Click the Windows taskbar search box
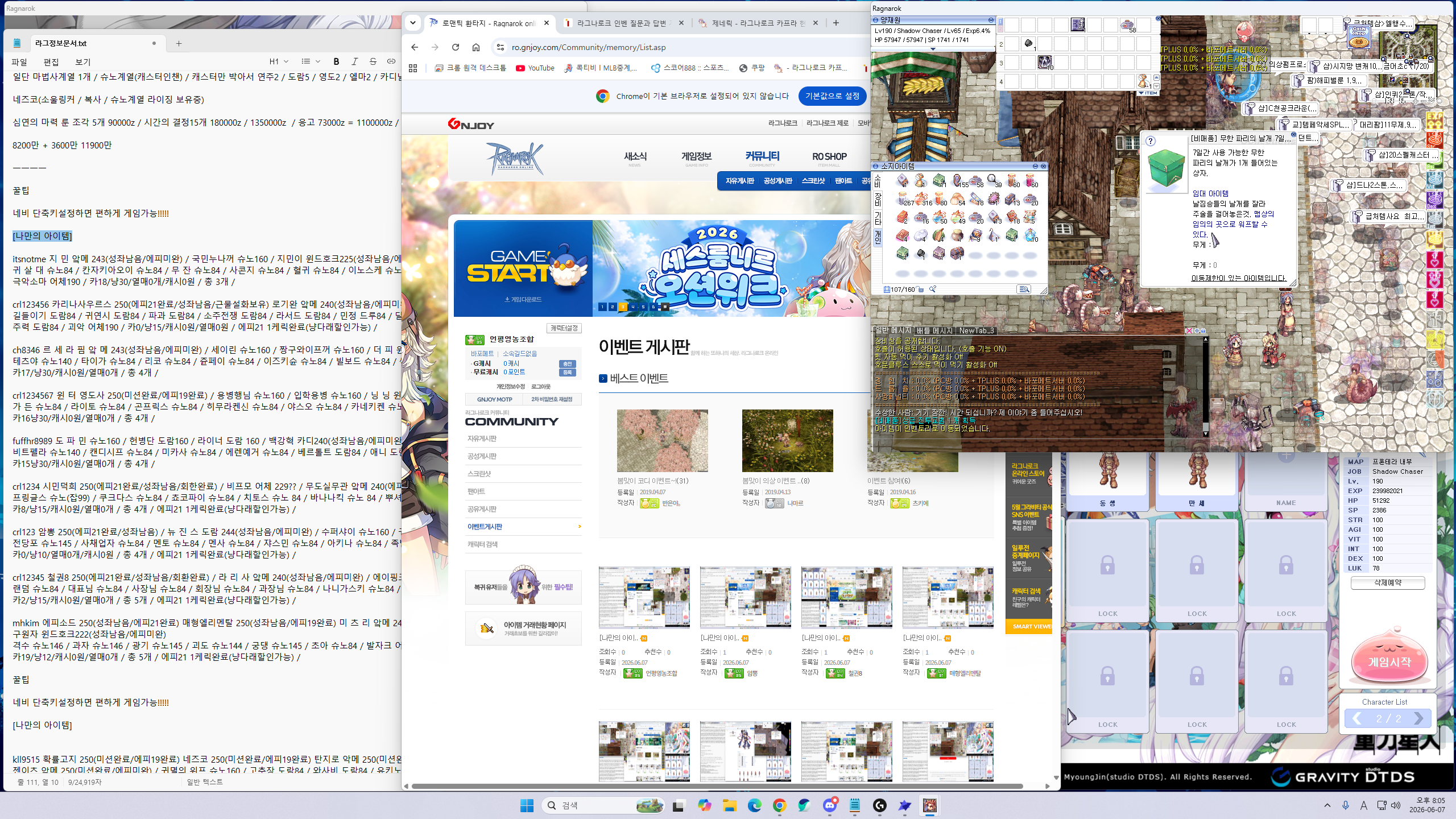The height and width of the screenshot is (819, 1456). tap(603, 805)
